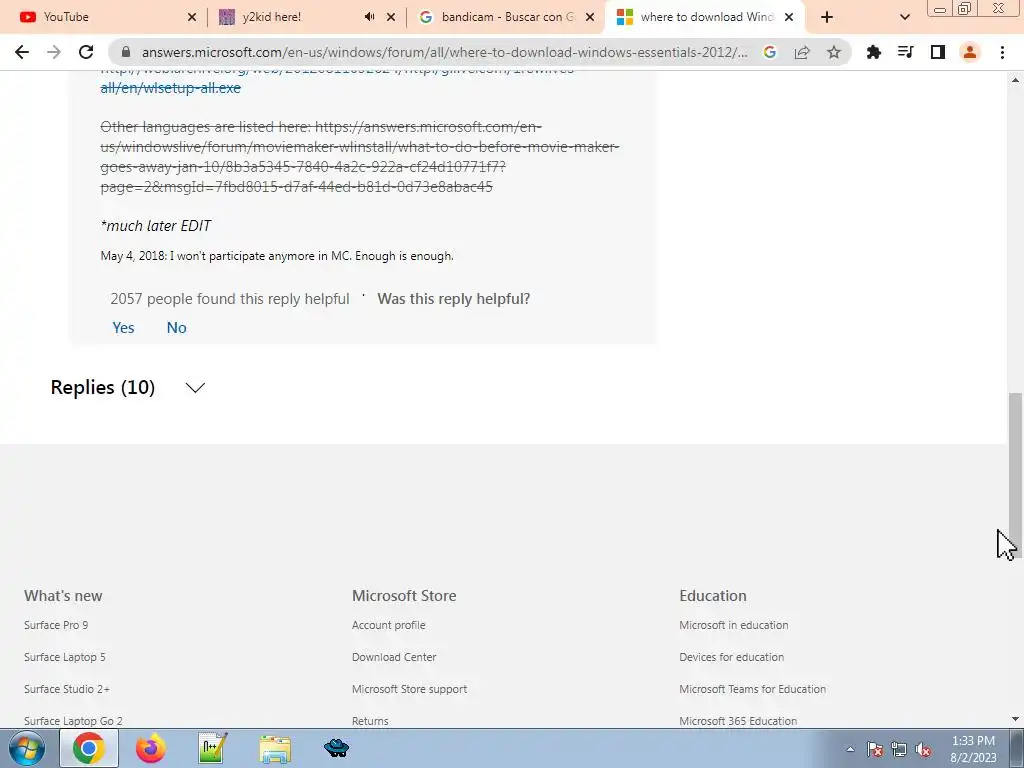Share this page via share icon
This screenshot has width=1024, height=768.
802,52
